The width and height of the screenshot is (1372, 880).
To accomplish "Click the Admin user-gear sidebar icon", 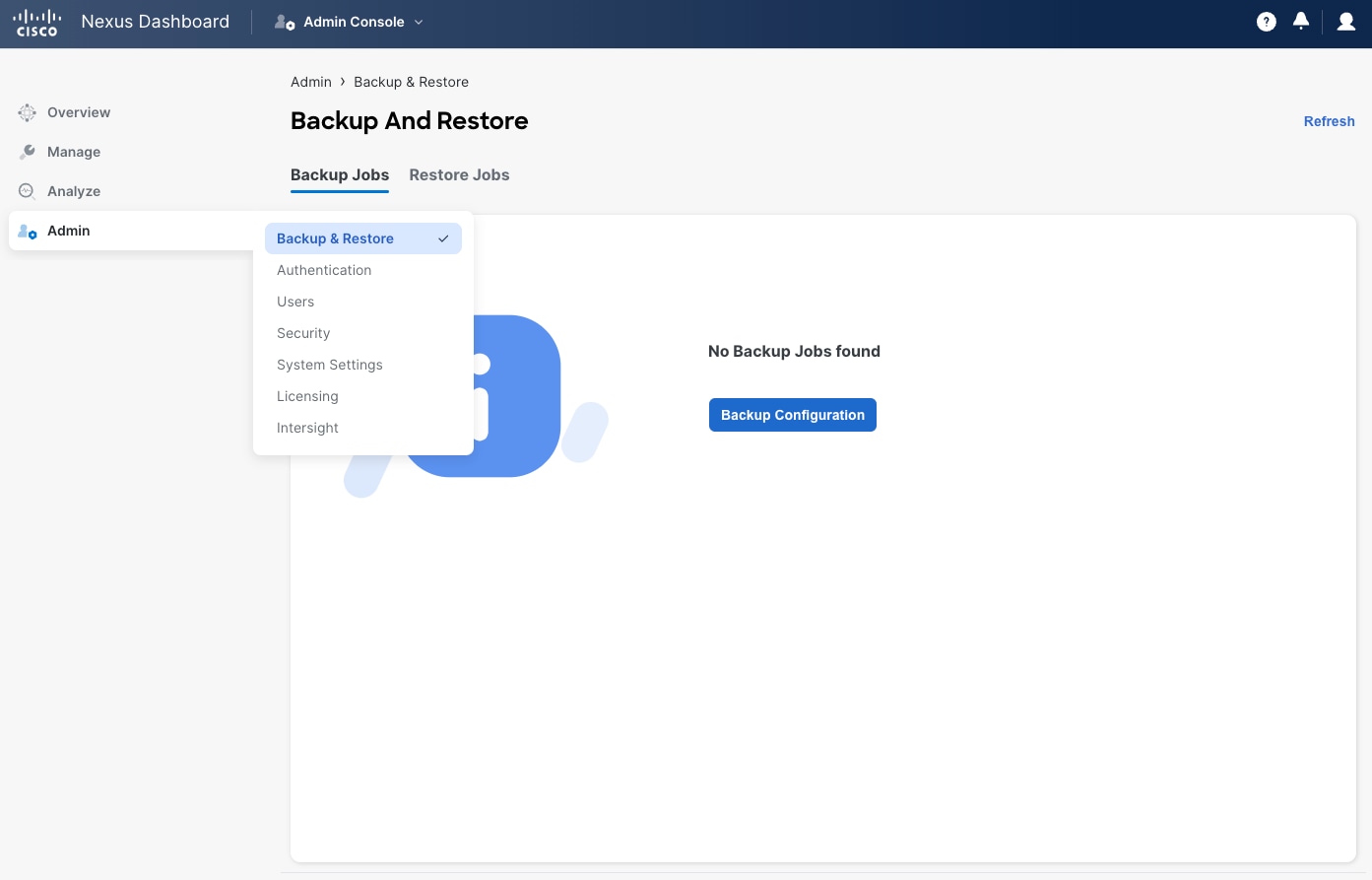I will 28,231.
